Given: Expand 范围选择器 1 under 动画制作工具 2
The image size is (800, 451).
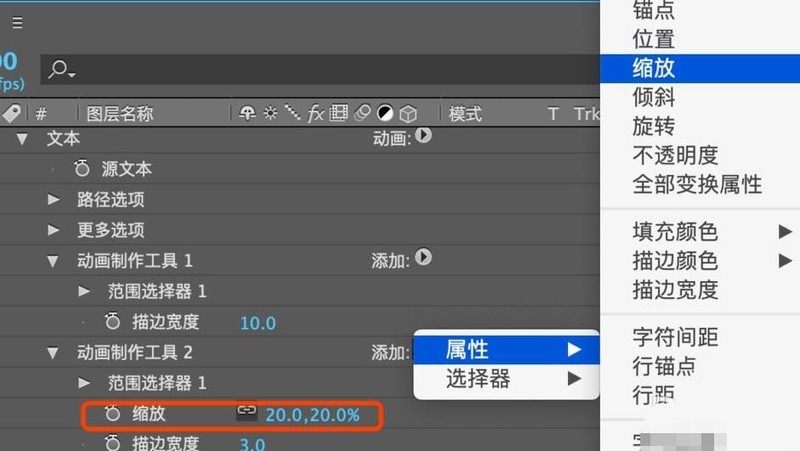Looking at the screenshot, I should (x=84, y=383).
